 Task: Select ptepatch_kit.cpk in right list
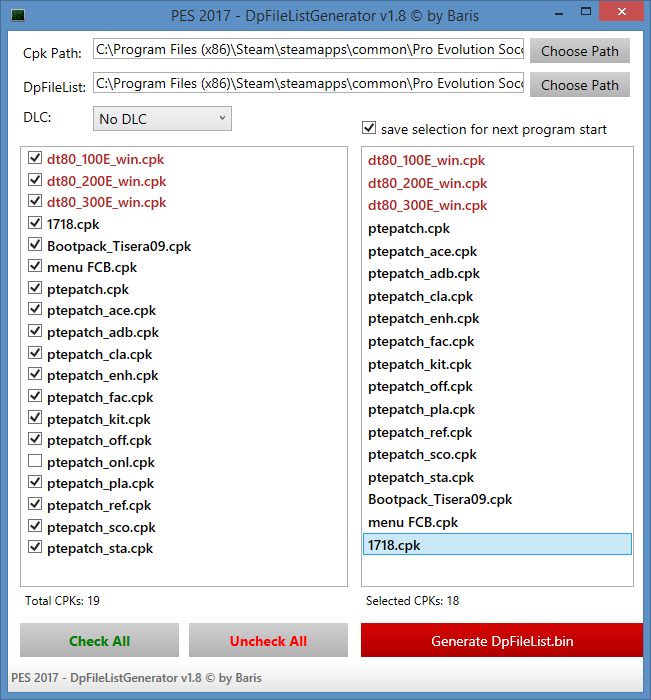pos(497,364)
